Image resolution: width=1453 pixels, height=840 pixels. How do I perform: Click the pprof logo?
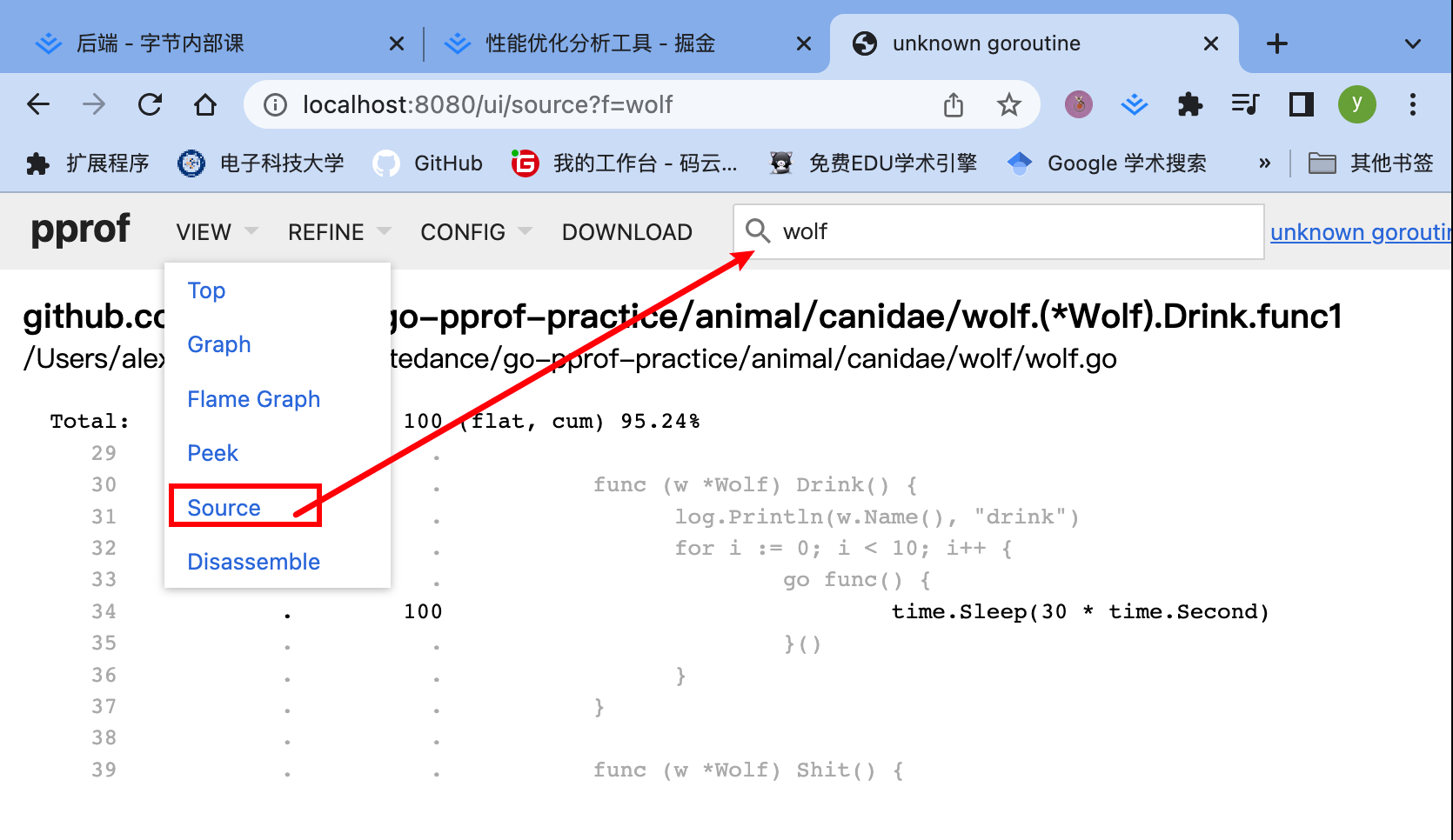(80, 230)
